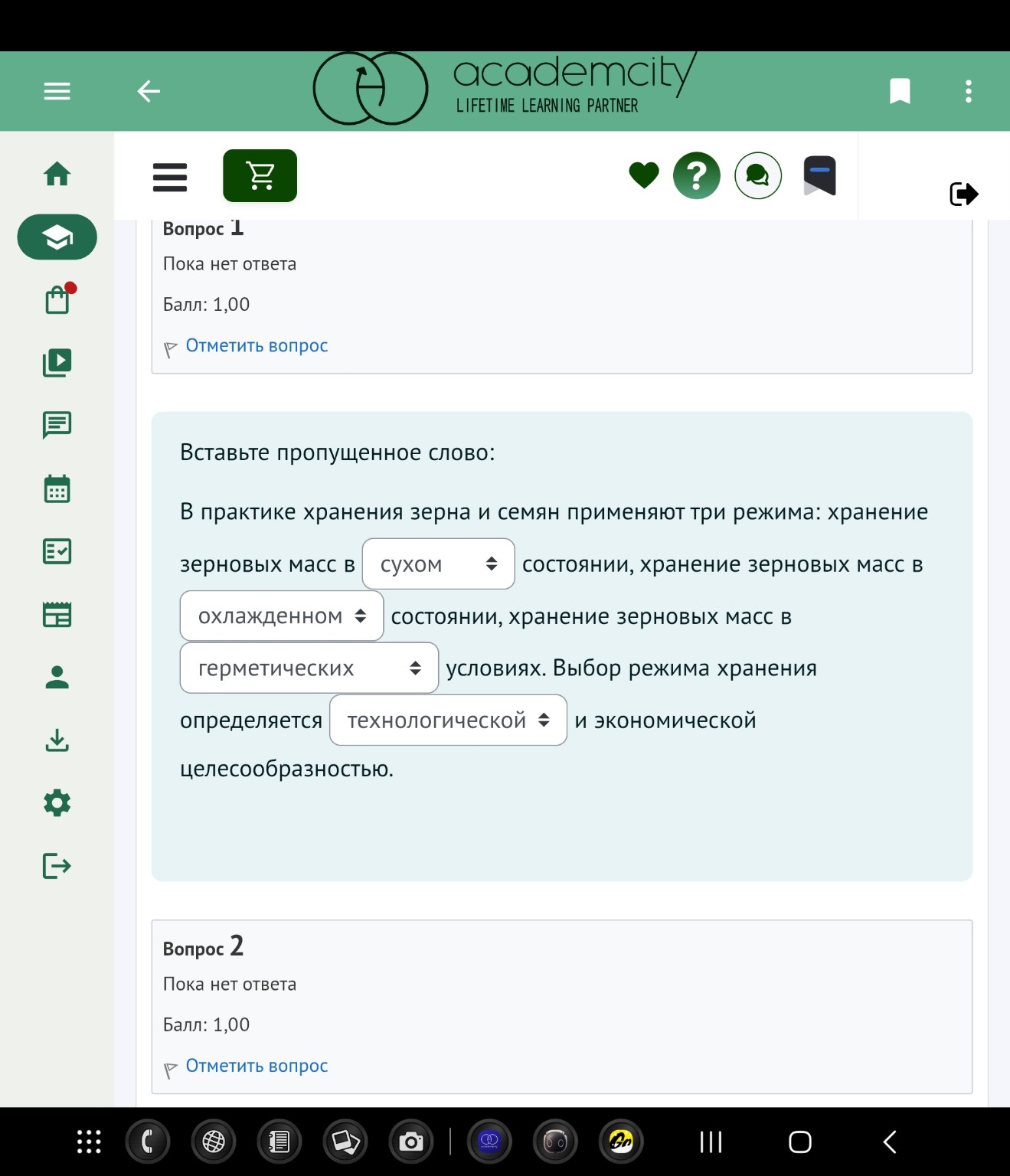This screenshot has height=1176, width=1010.
Task: Open the shopping bag with notification dot
Action: click(57, 299)
